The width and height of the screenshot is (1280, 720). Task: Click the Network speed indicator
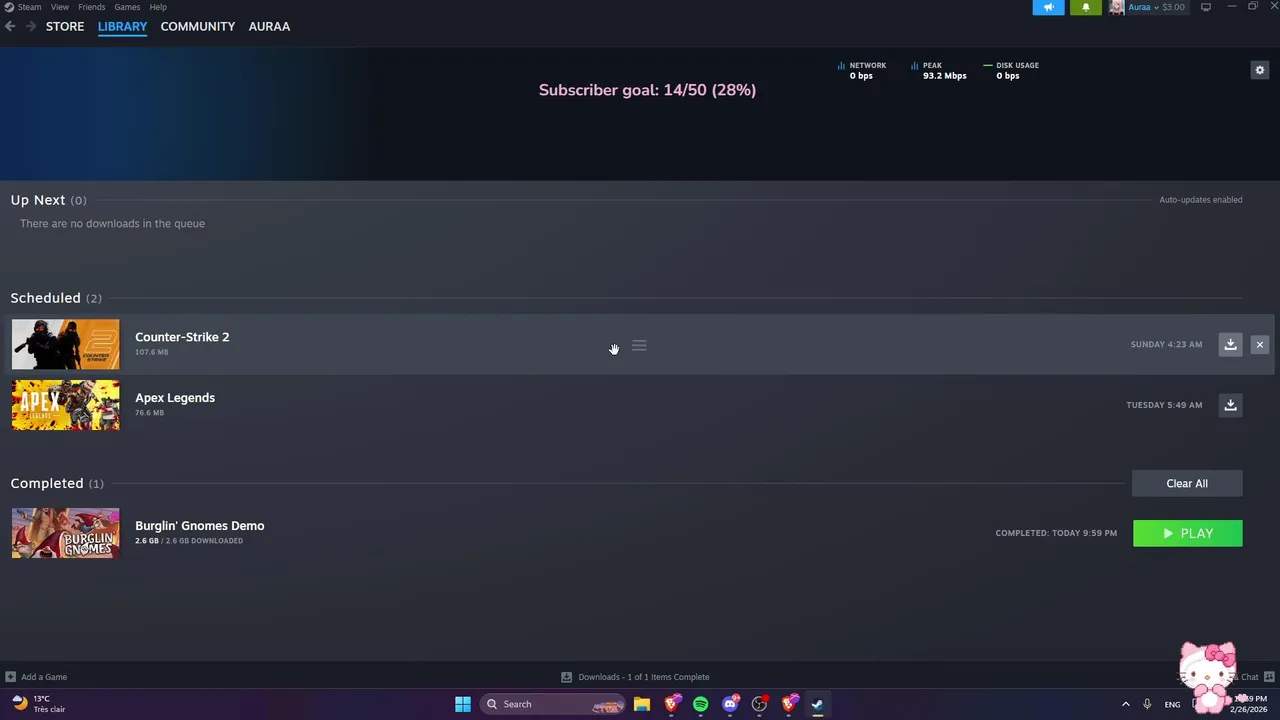tap(862, 70)
